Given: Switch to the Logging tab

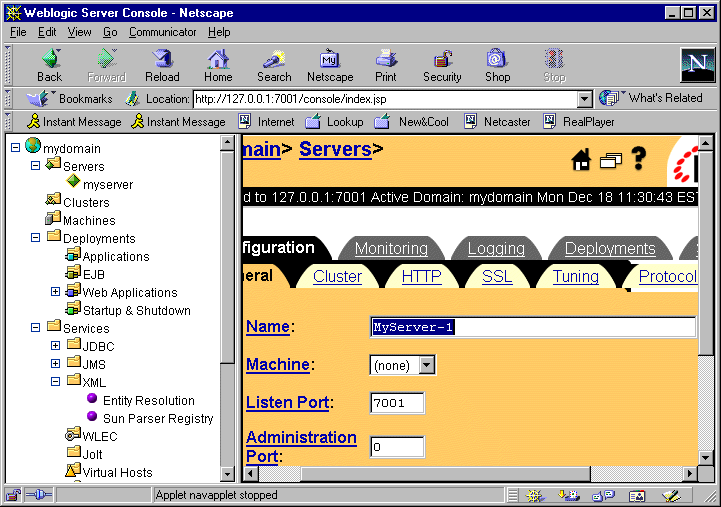Looking at the screenshot, I should pyautogui.click(x=496, y=249).
